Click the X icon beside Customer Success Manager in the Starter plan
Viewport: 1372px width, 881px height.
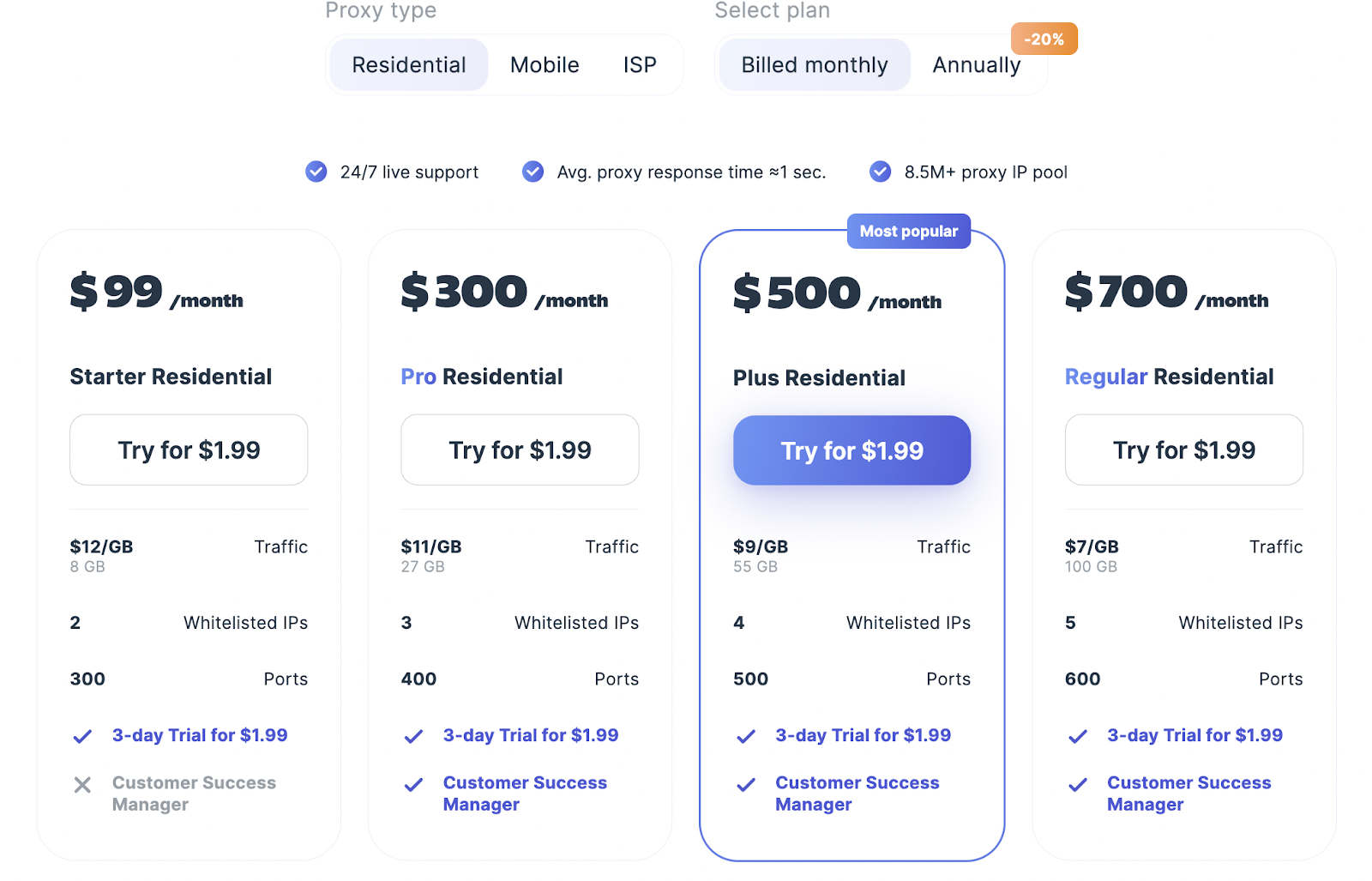82,785
